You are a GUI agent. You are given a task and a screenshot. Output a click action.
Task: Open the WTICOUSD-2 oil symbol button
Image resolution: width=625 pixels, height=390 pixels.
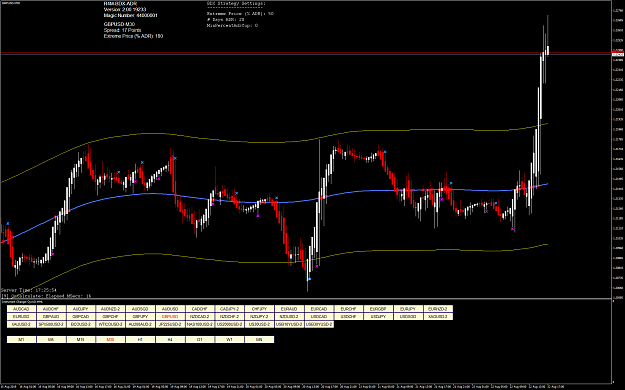(111, 325)
